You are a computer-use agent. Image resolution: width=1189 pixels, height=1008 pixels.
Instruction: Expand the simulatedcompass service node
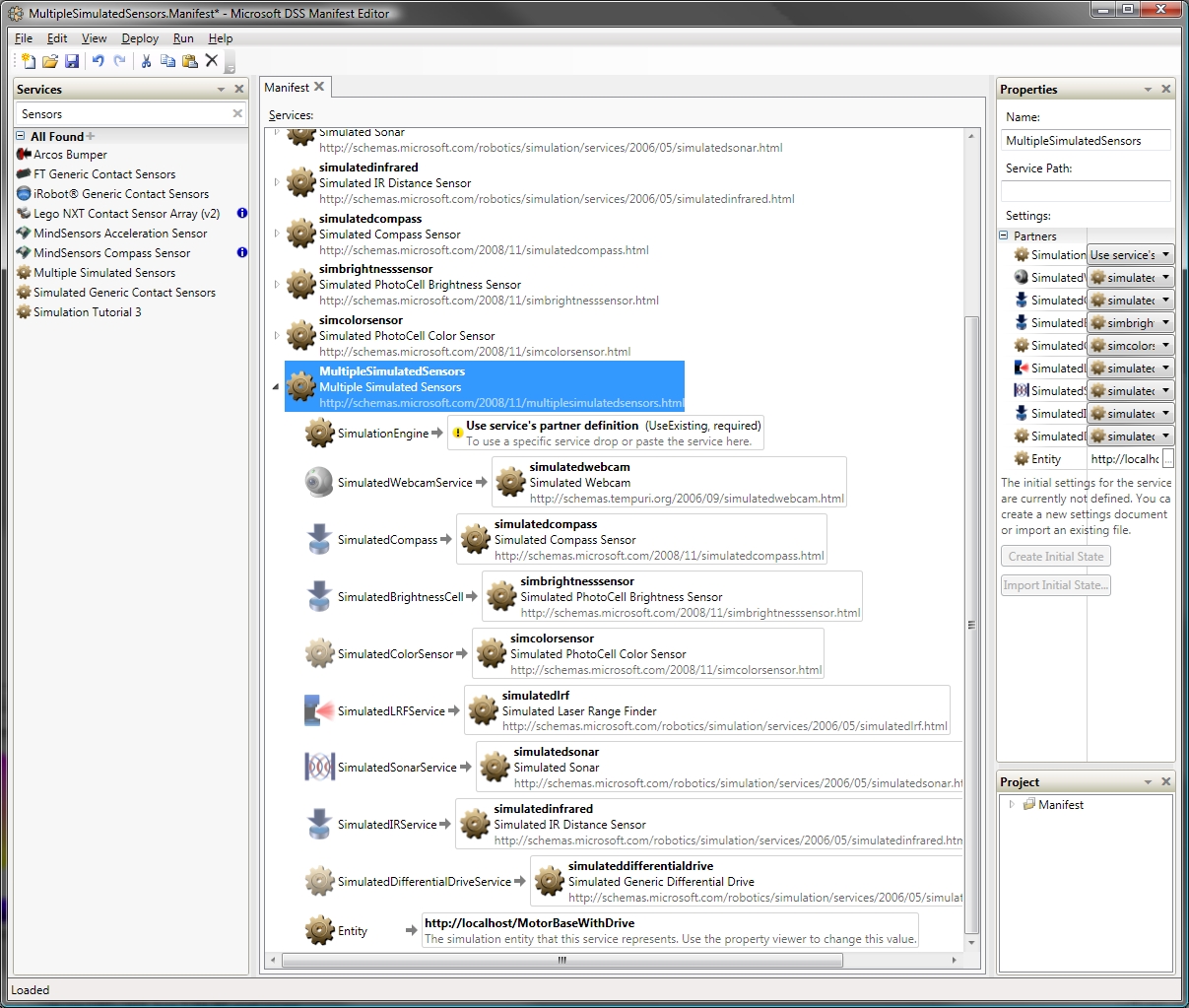point(277,234)
